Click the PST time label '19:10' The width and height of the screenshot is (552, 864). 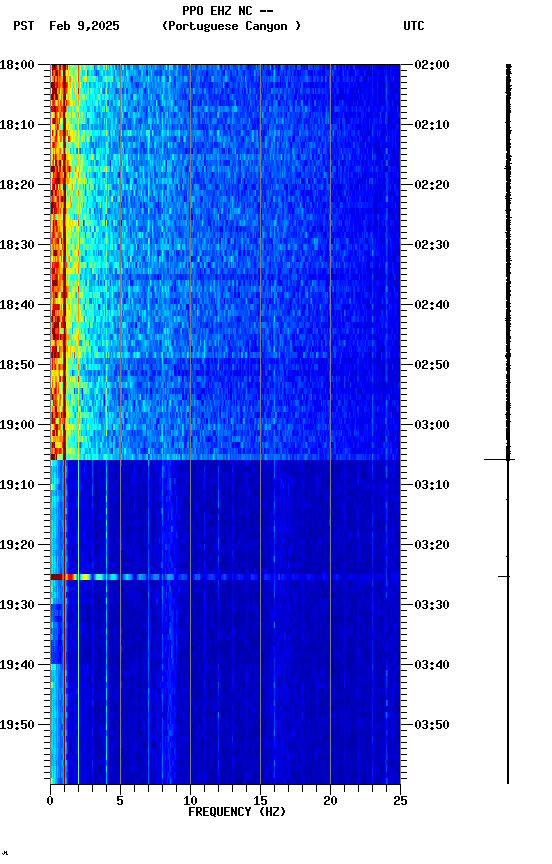point(17,485)
